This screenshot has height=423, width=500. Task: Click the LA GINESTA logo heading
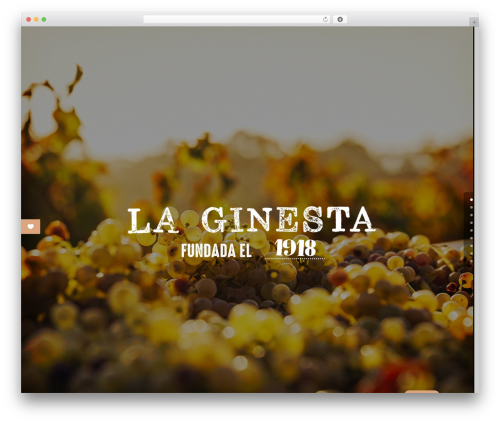pyautogui.click(x=252, y=220)
